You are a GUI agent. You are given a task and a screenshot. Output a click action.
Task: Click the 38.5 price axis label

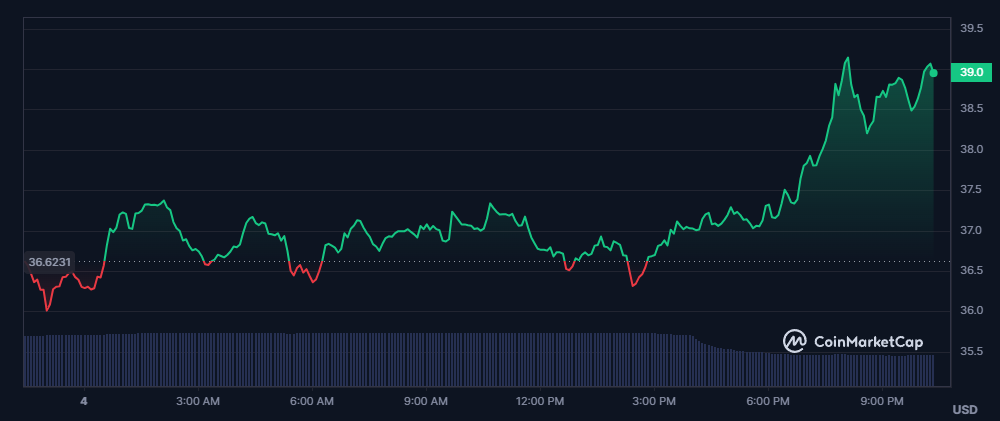coord(971,109)
